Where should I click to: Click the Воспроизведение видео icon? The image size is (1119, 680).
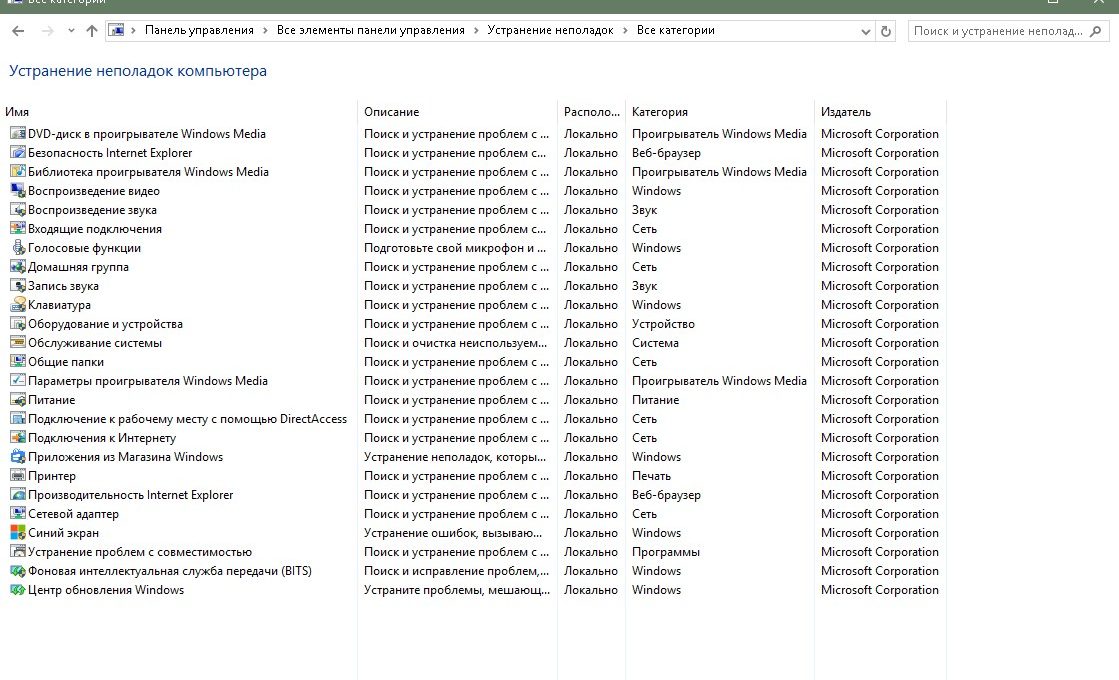pos(18,191)
